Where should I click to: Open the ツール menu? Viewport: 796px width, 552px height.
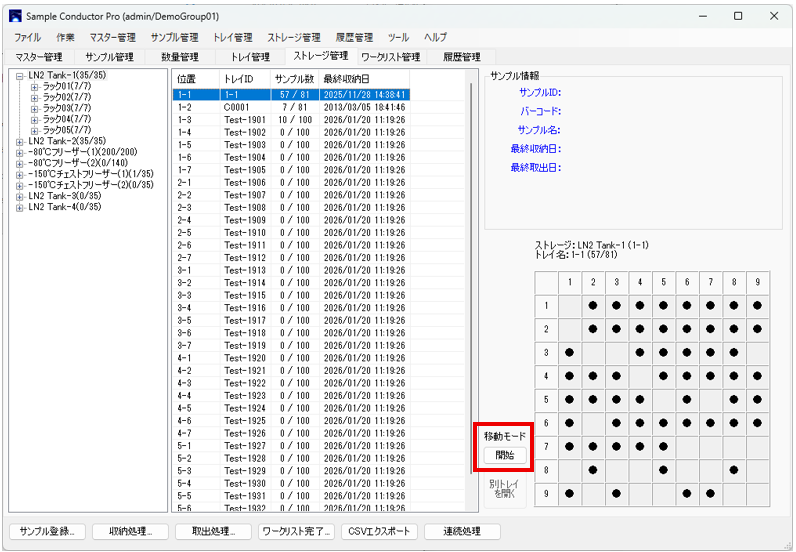399,37
